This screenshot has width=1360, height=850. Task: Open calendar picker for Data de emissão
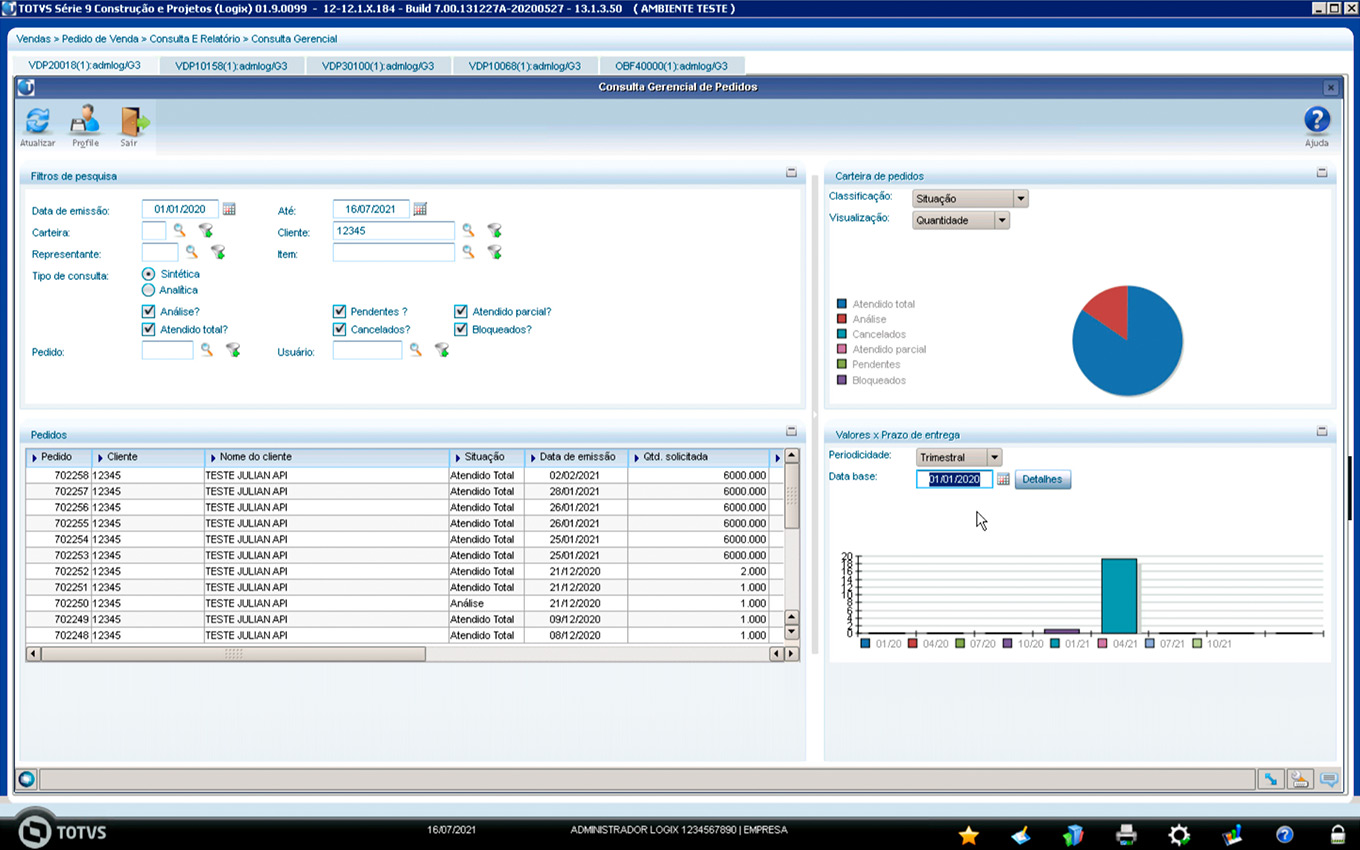pos(229,209)
